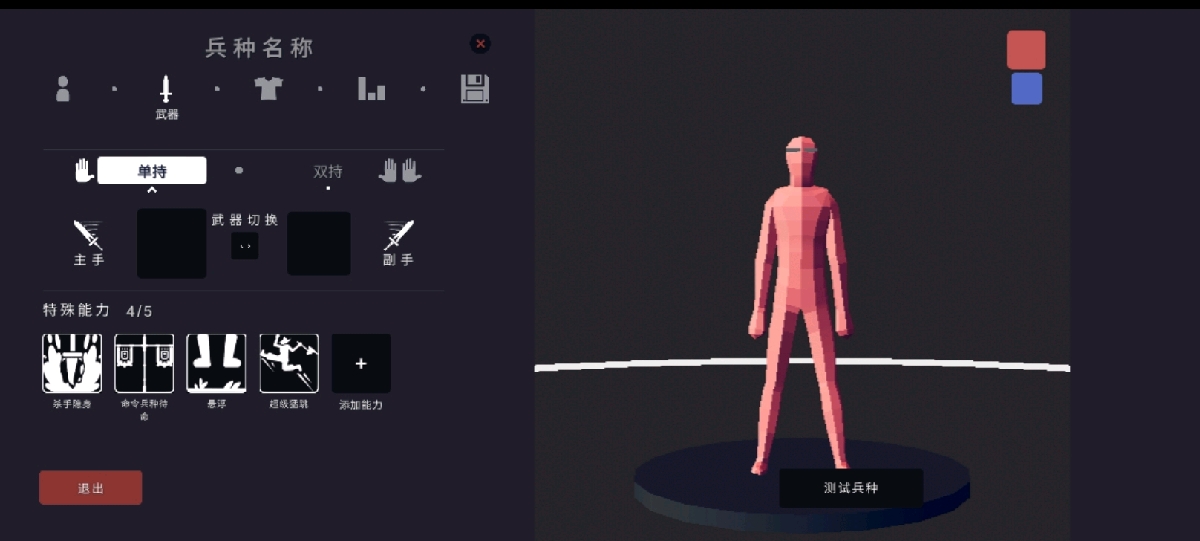Toggle the 武器切换 weapon swap button

tap(245, 246)
